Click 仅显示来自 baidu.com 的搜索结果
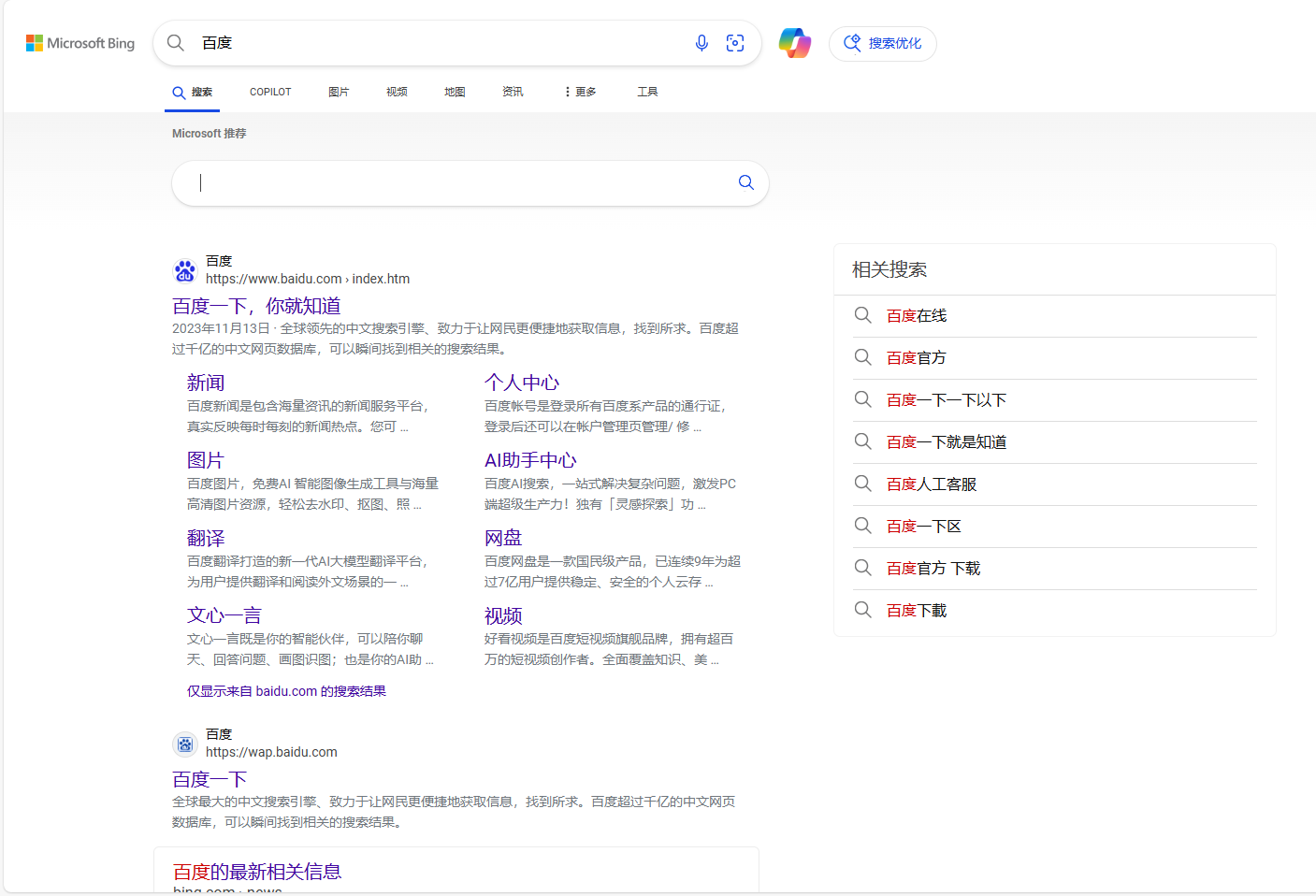Screen dimensions: 1316x896 pos(286,691)
